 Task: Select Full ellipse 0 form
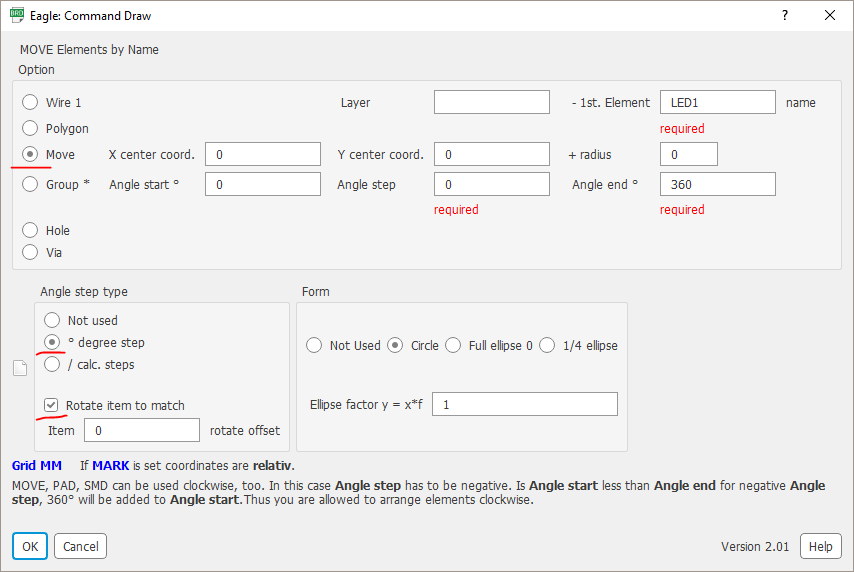point(452,345)
